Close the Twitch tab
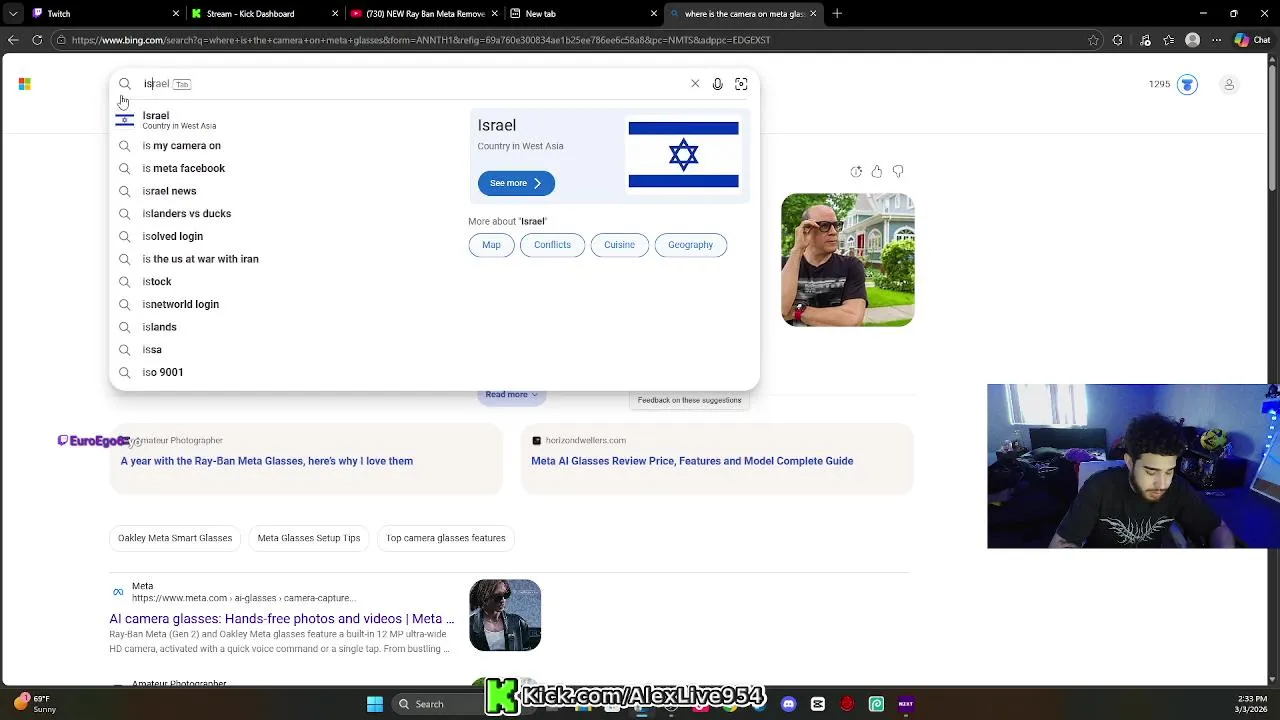This screenshot has height=720, width=1280. click(176, 14)
